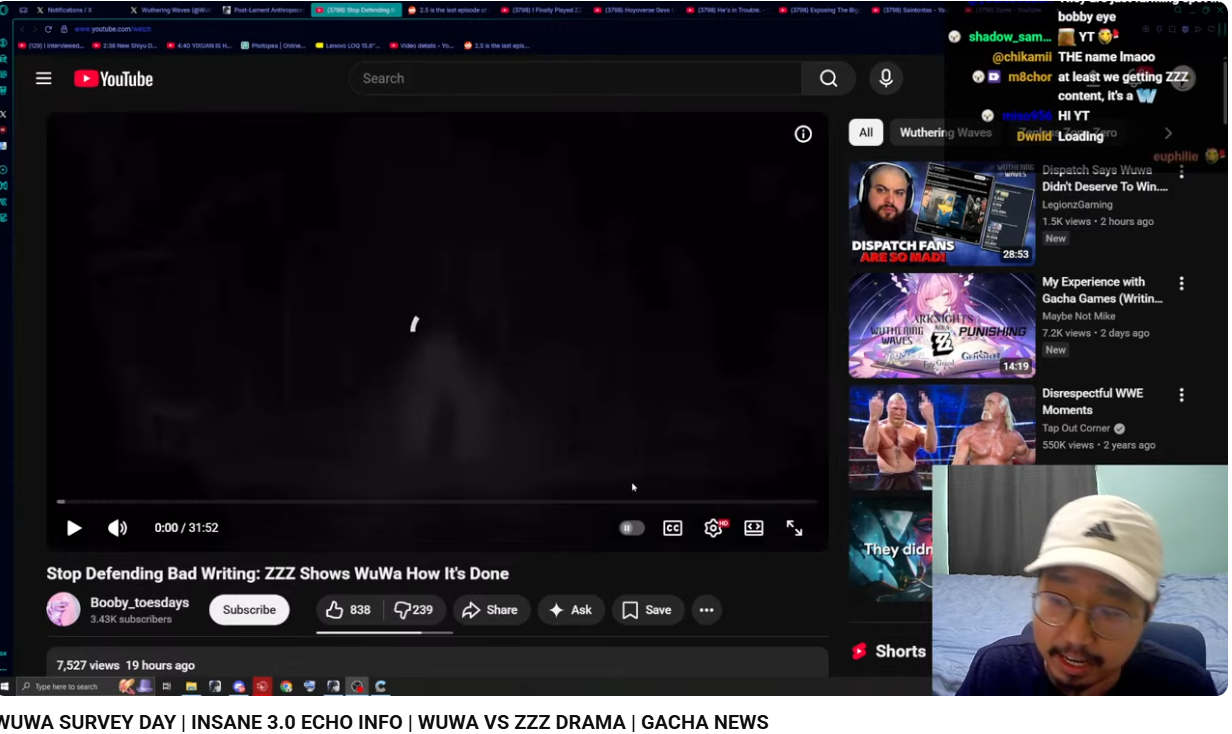Image resolution: width=1232 pixels, height=734 pixels.
Task: Open player settings gear
Action: (x=714, y=528)
